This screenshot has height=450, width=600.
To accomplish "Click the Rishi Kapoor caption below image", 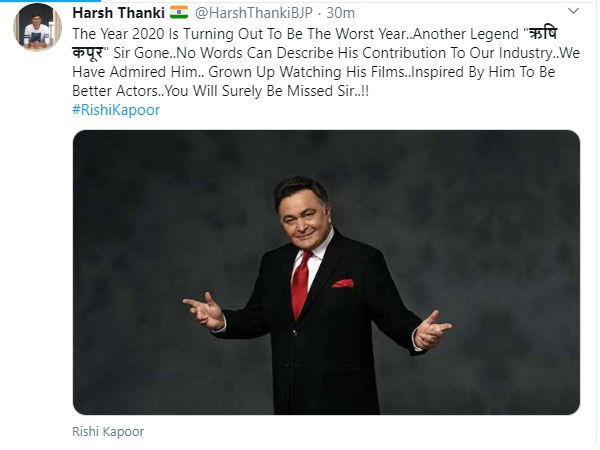I will pyautogui.click(x=108, y=432).
